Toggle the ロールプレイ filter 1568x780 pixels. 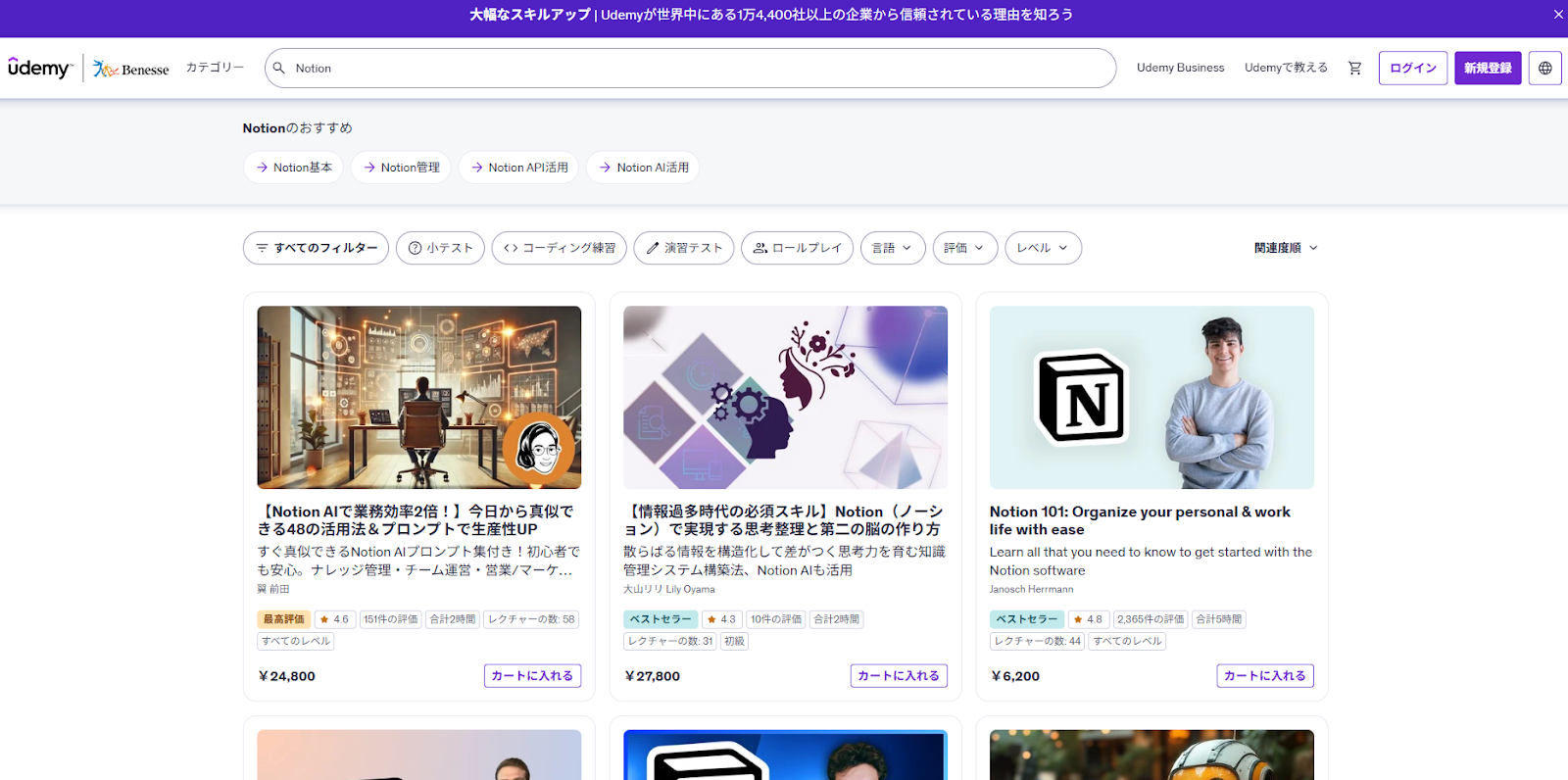pyautogui.click(x=797, y=248)
